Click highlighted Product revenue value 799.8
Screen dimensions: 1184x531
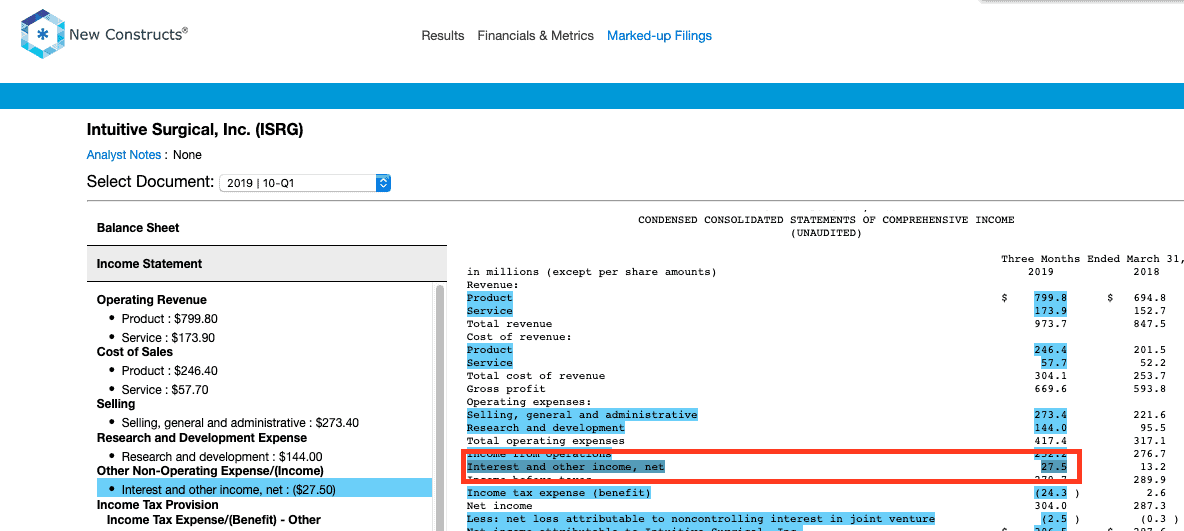(1050, 298)
